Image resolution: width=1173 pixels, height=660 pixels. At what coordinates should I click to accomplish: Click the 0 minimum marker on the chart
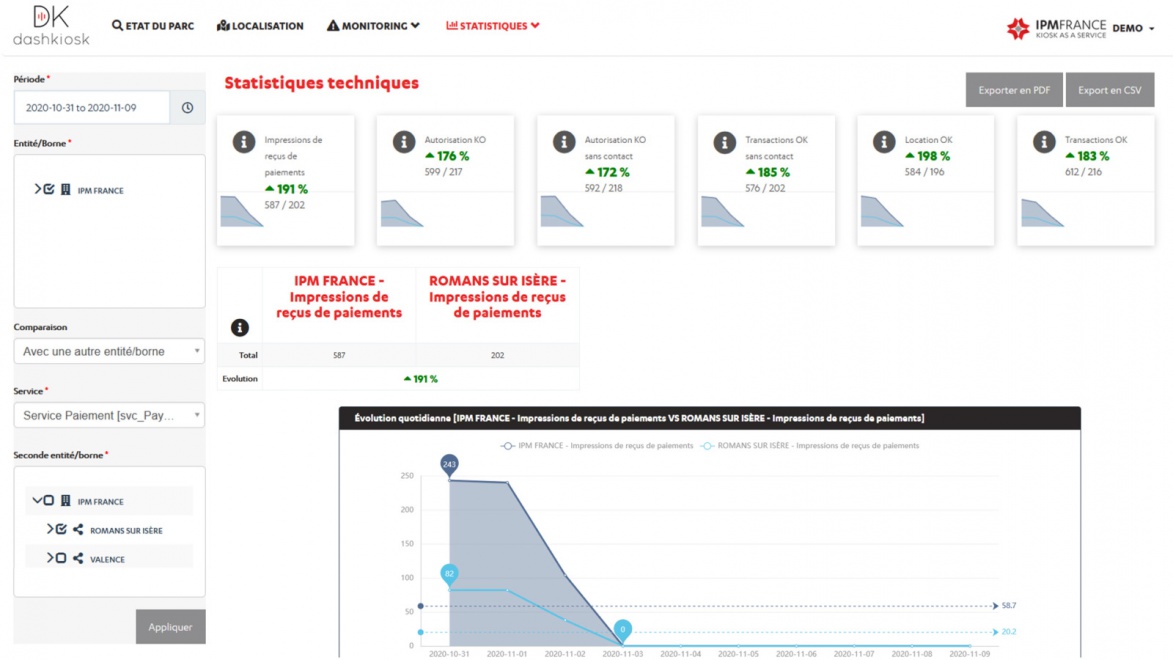[622, 630]
